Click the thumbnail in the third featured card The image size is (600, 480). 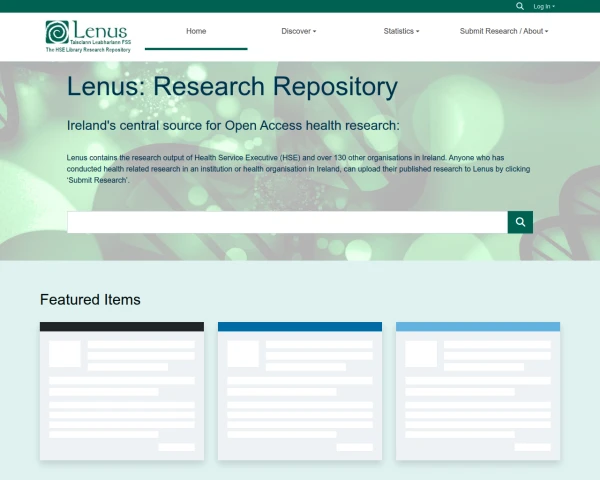tap(421, 354)
